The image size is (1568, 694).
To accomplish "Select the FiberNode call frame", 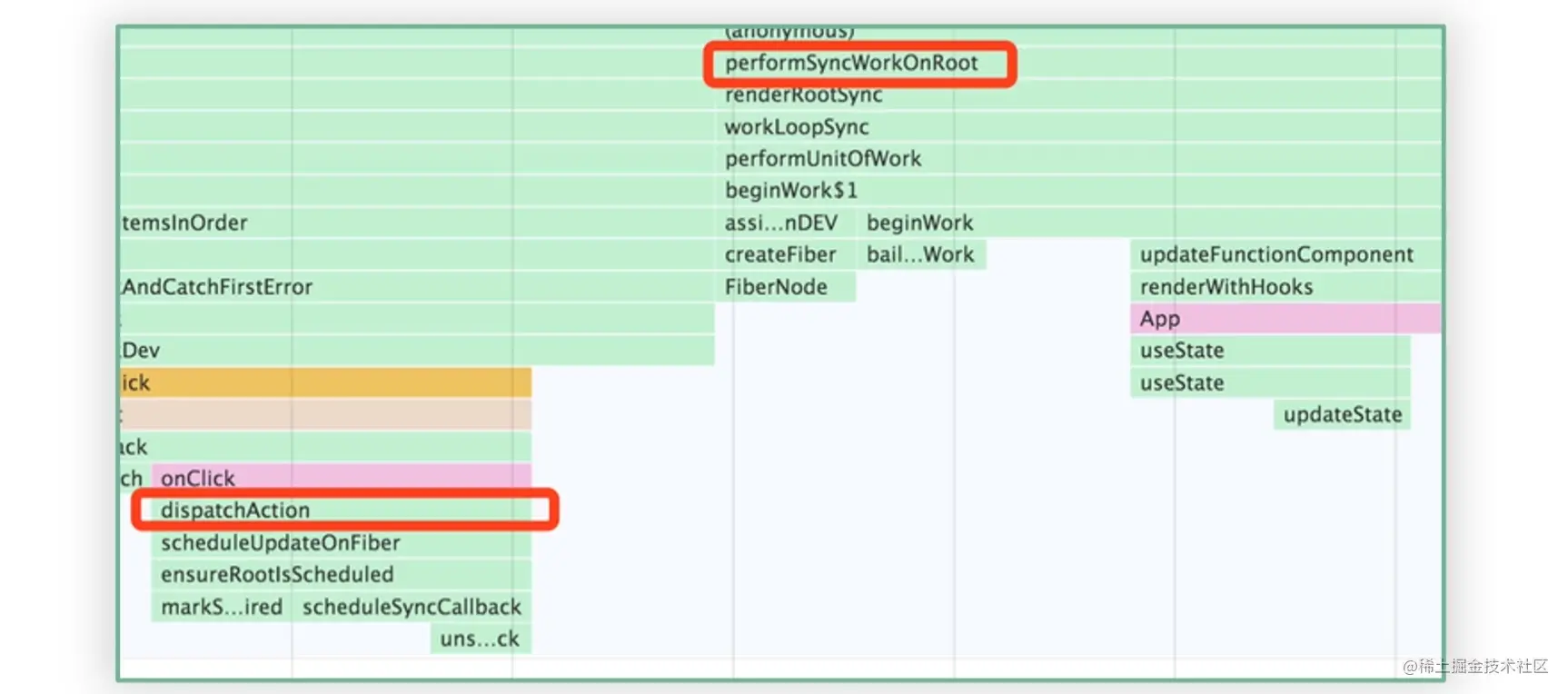I will coord(785,287).
